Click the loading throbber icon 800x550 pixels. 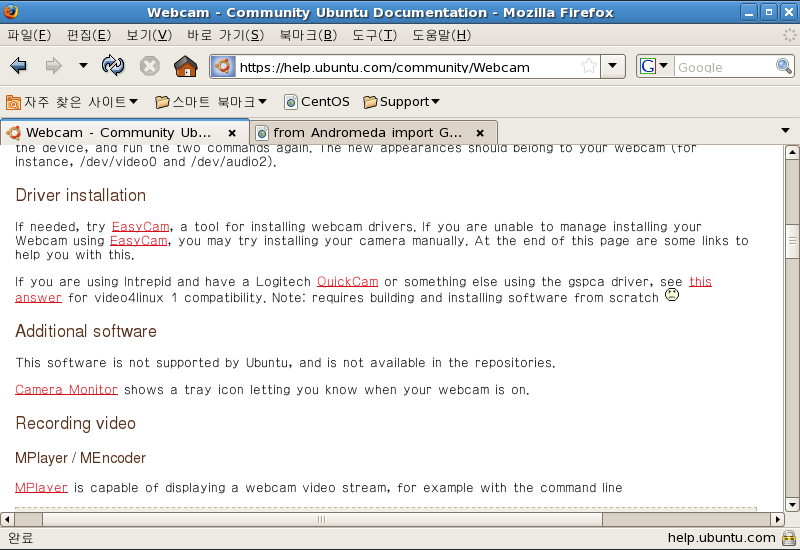[x=789, y=35]
